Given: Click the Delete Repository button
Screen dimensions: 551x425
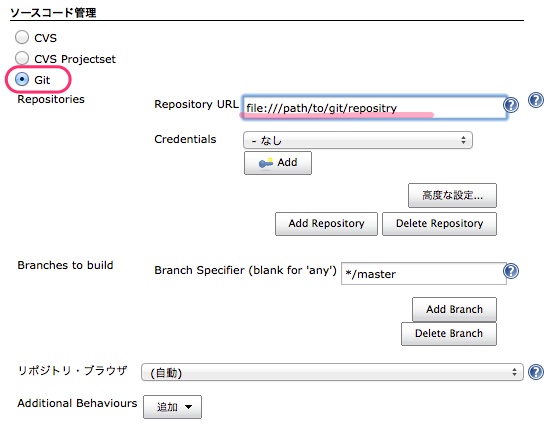Looking at the screenshot, I should click(439, 224).
